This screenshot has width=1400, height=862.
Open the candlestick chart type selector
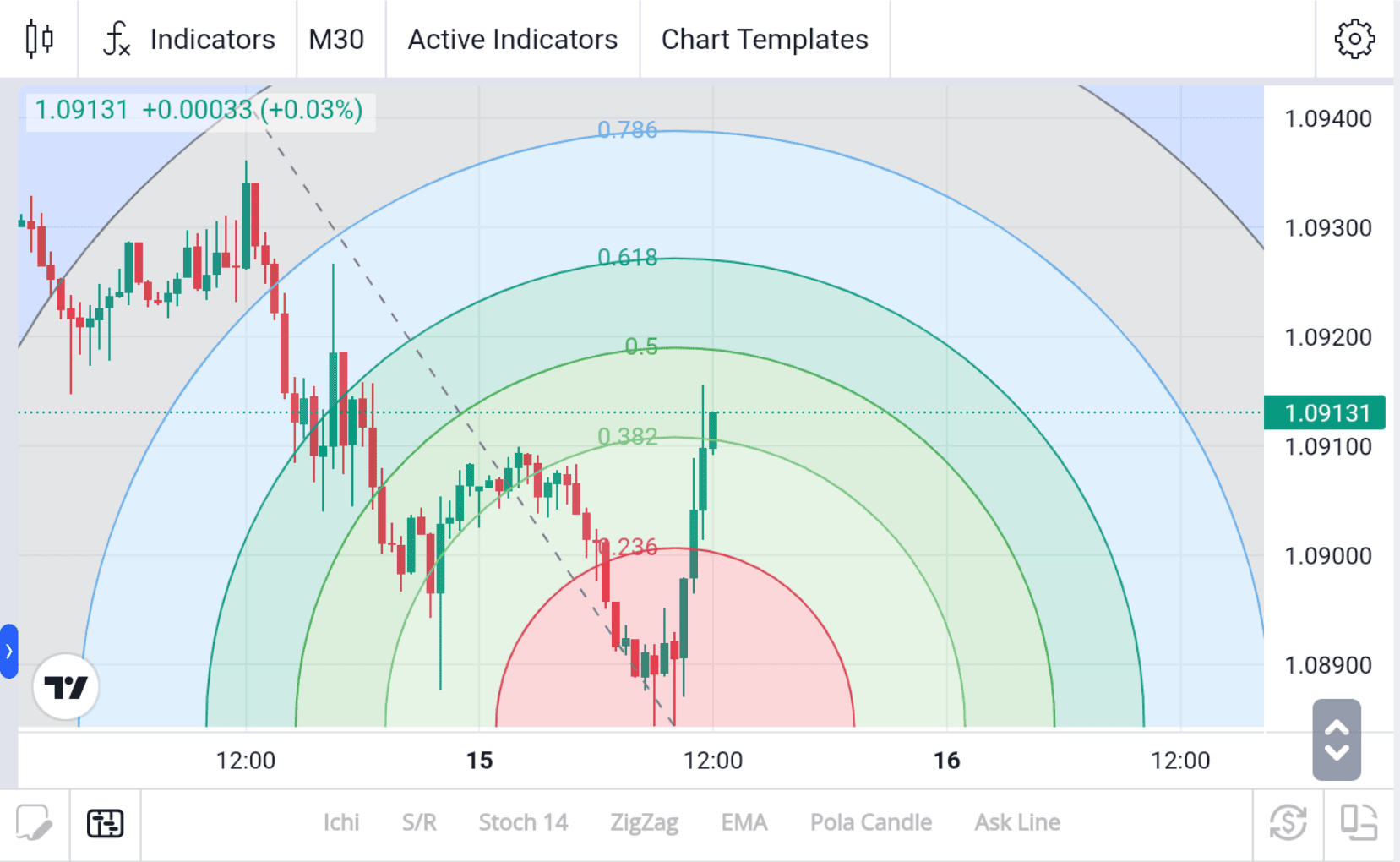pyautogui.click(x=39, y=39)
